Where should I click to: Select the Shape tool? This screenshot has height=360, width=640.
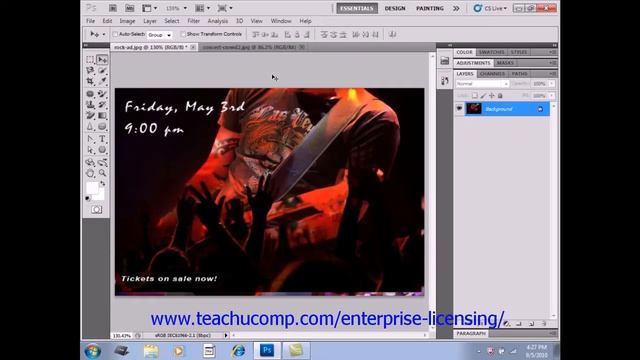[x=102, y=150]
